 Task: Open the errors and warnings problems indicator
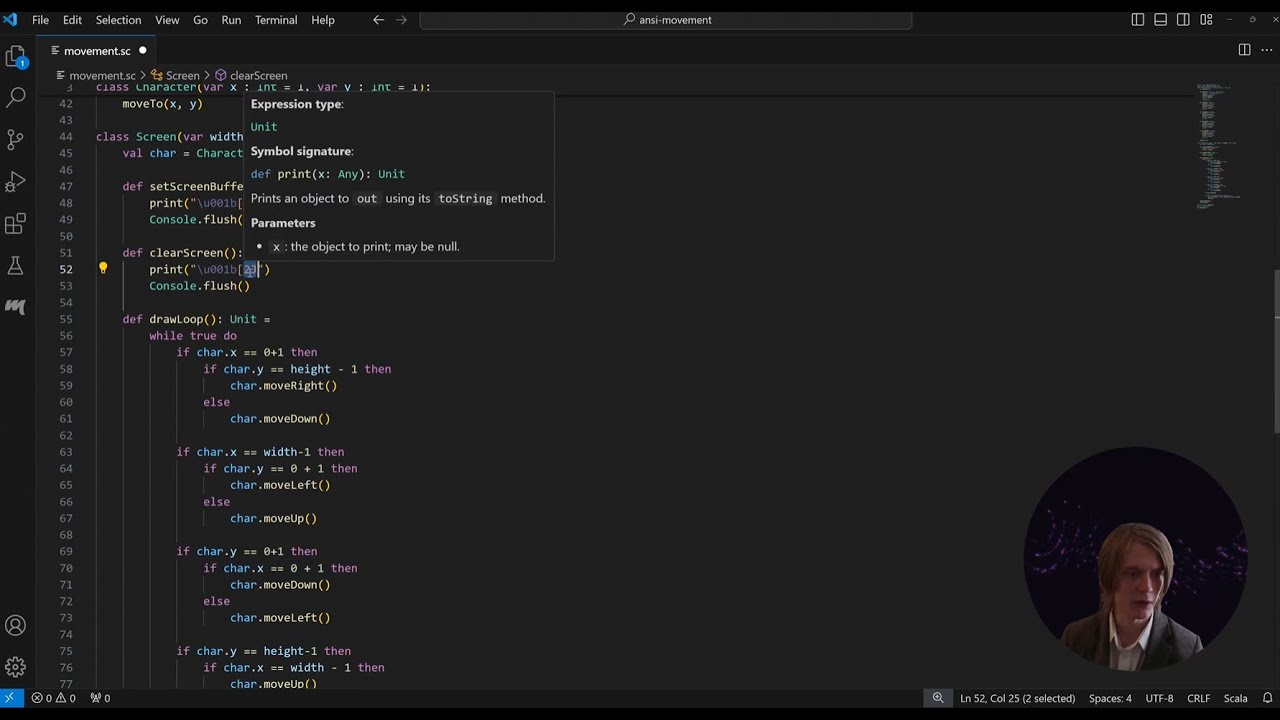(53, 698)
